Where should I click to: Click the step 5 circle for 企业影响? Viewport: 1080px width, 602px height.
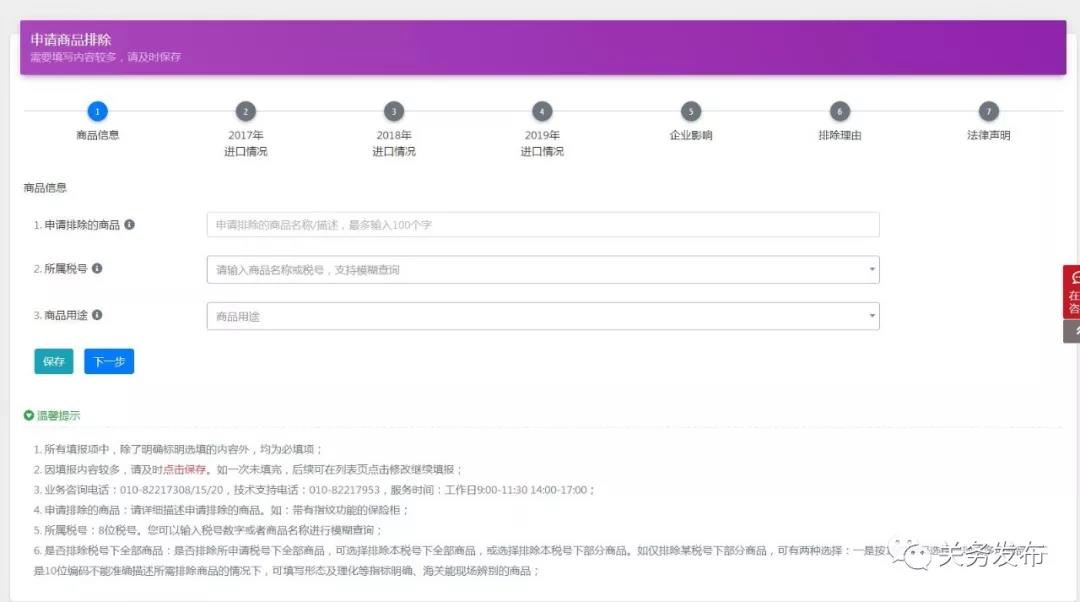pos(691,111)
